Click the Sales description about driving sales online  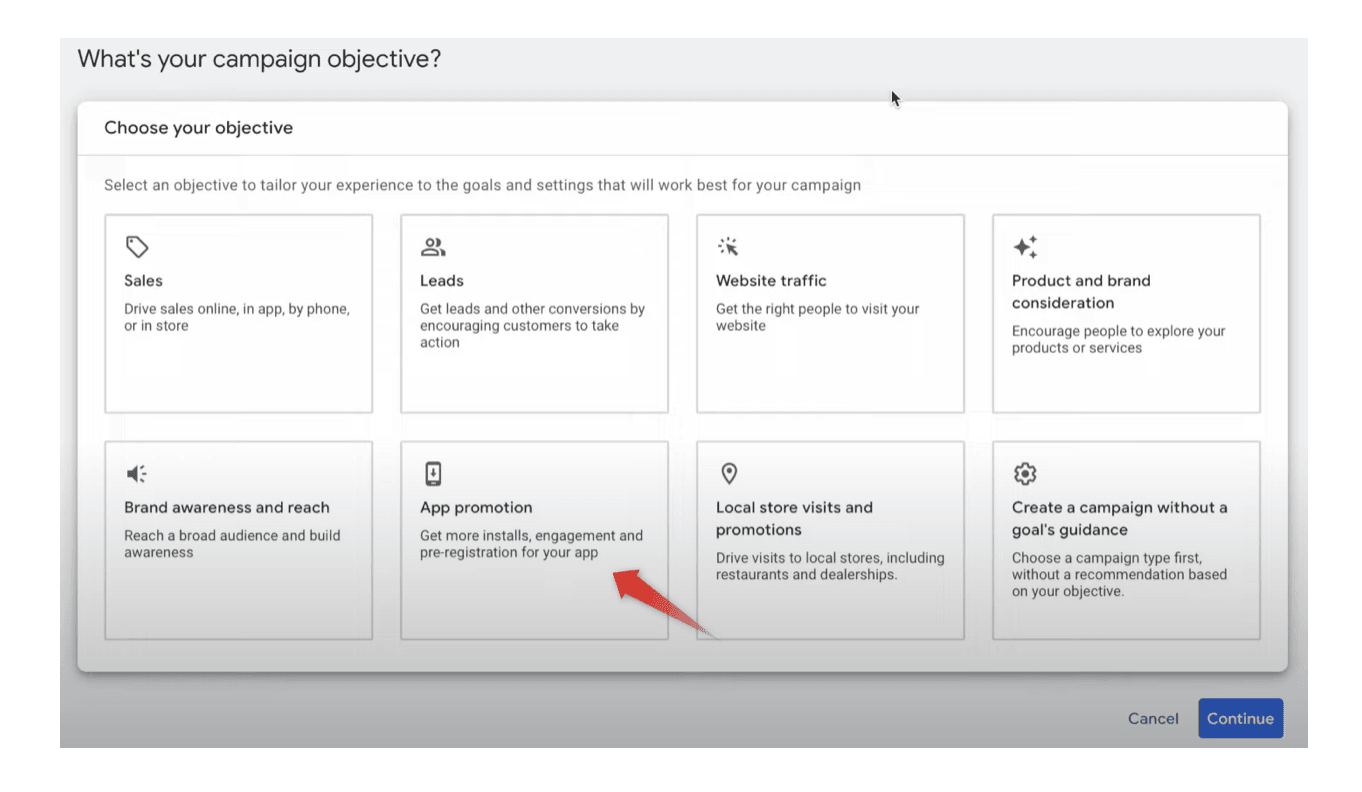click(236, 318)
